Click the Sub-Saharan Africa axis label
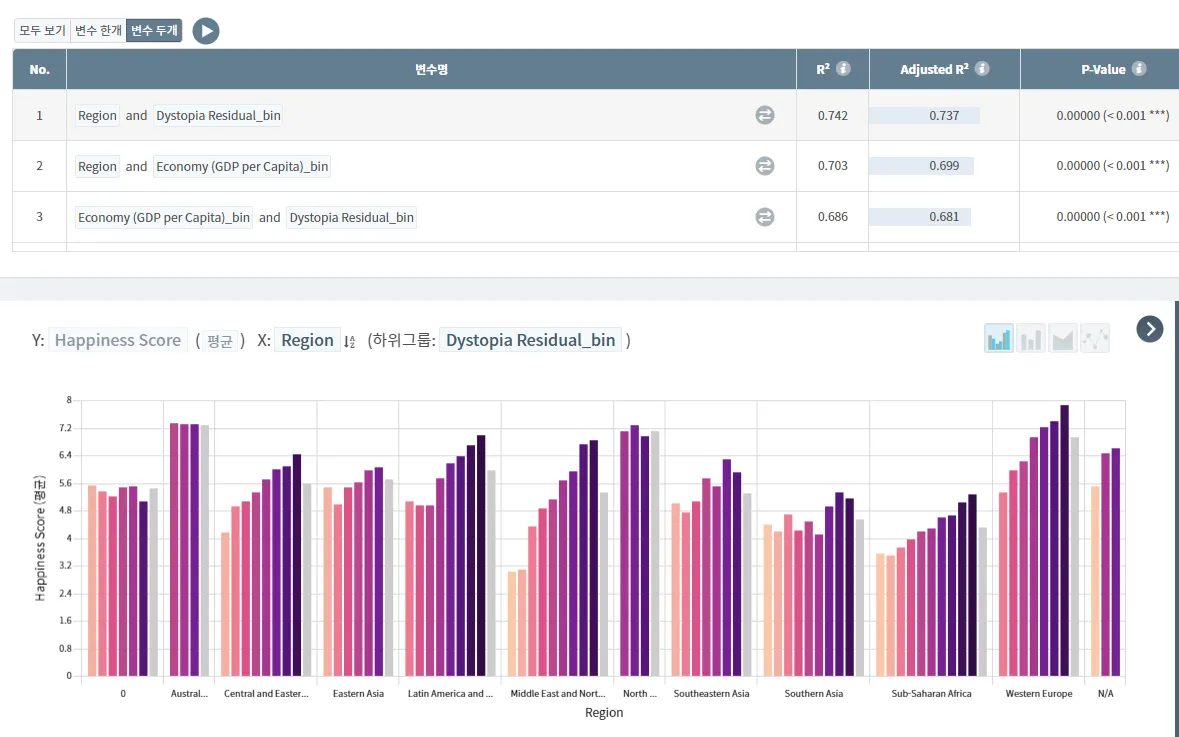This screenshot has height=737, width=1179. point(931,693)
